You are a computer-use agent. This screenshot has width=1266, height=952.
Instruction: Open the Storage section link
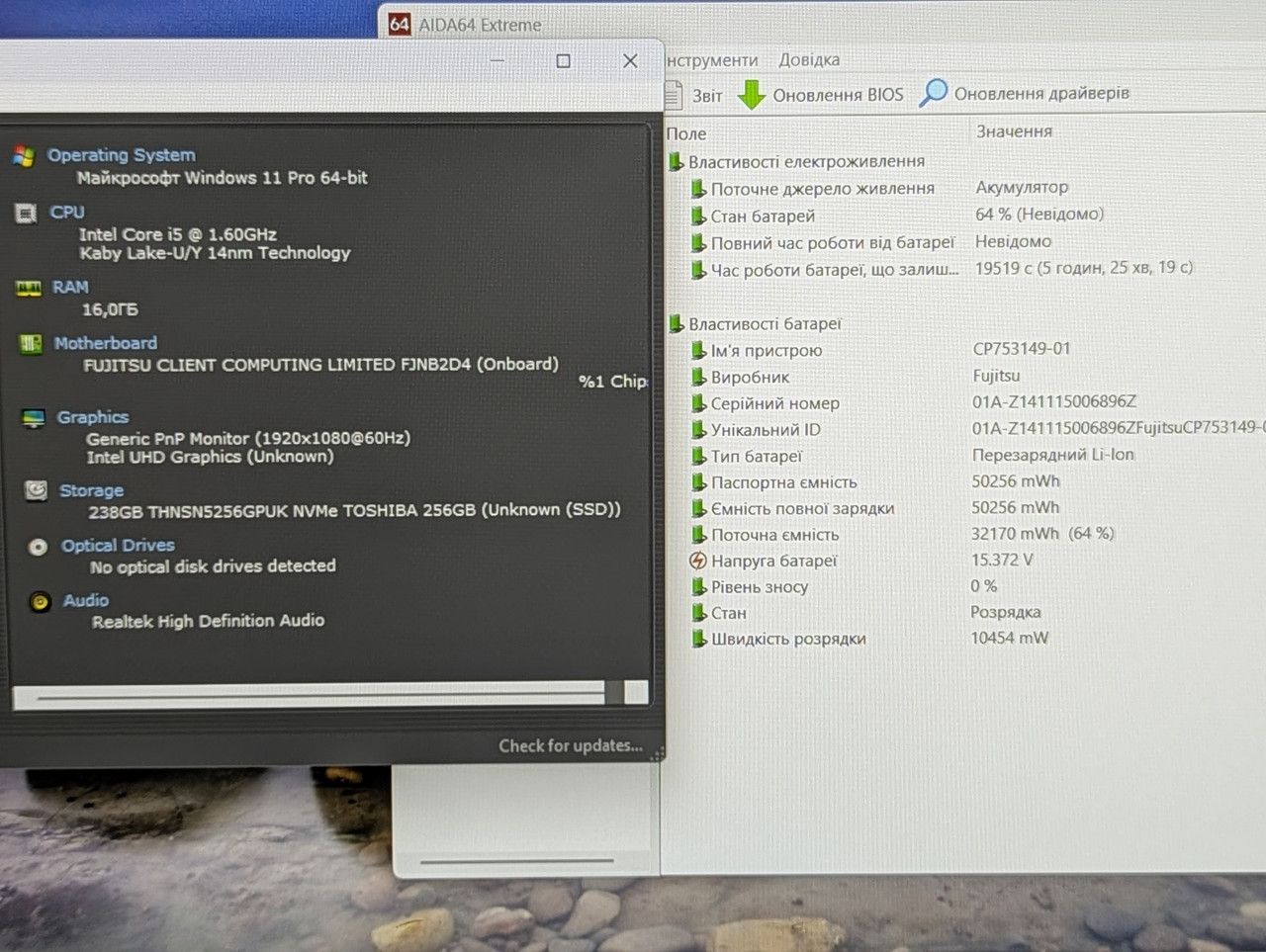pyautogui.click(x=91, y=490)
